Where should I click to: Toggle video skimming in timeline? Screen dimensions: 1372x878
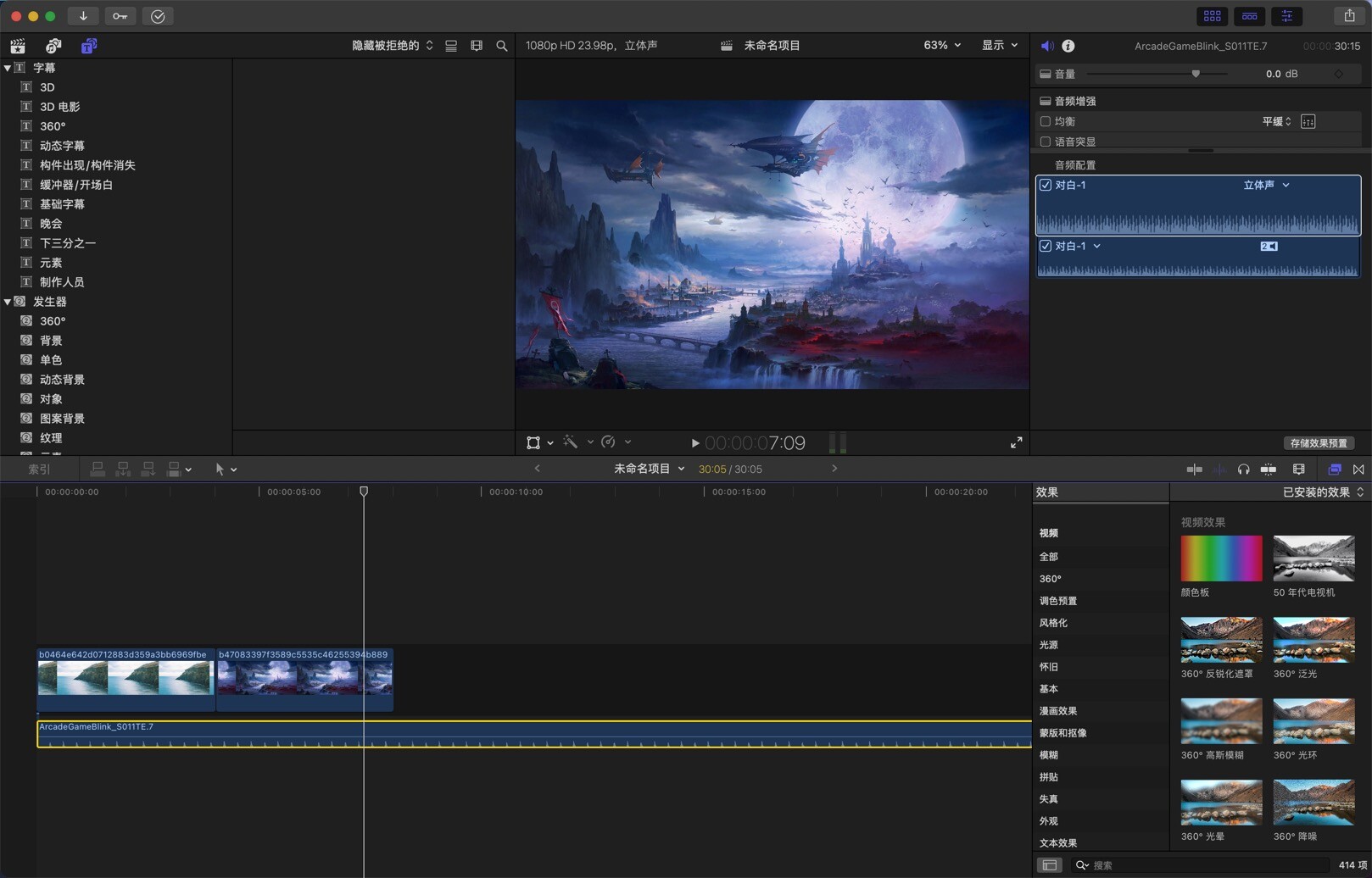pyautogui.click(x=1194, y=470)
